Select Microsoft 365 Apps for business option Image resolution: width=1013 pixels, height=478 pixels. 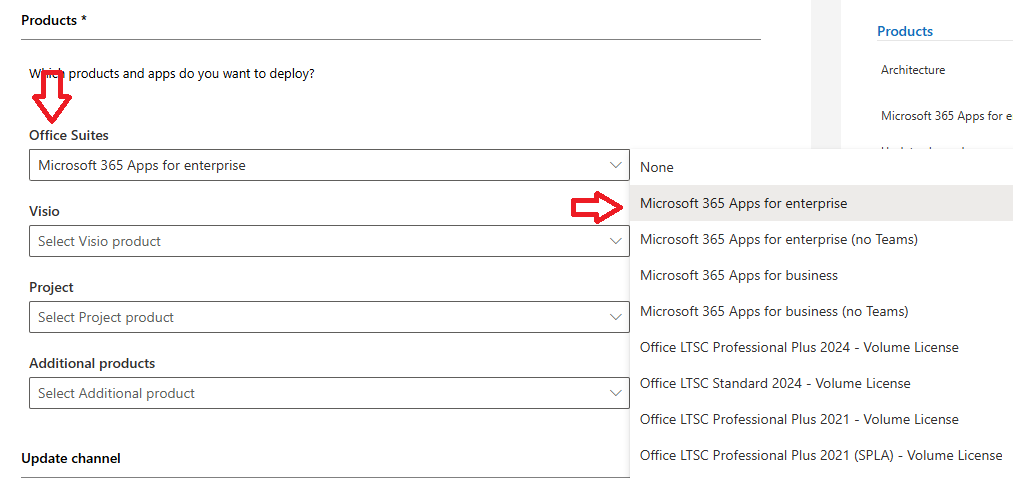tap(738, 275)
